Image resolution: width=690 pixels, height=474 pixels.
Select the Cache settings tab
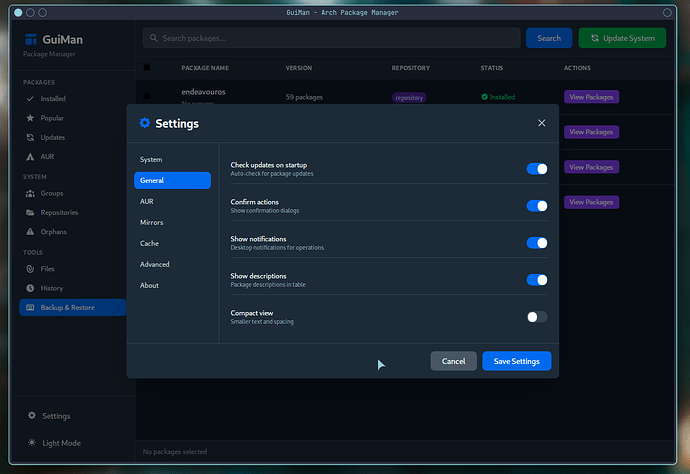point(149,244)
